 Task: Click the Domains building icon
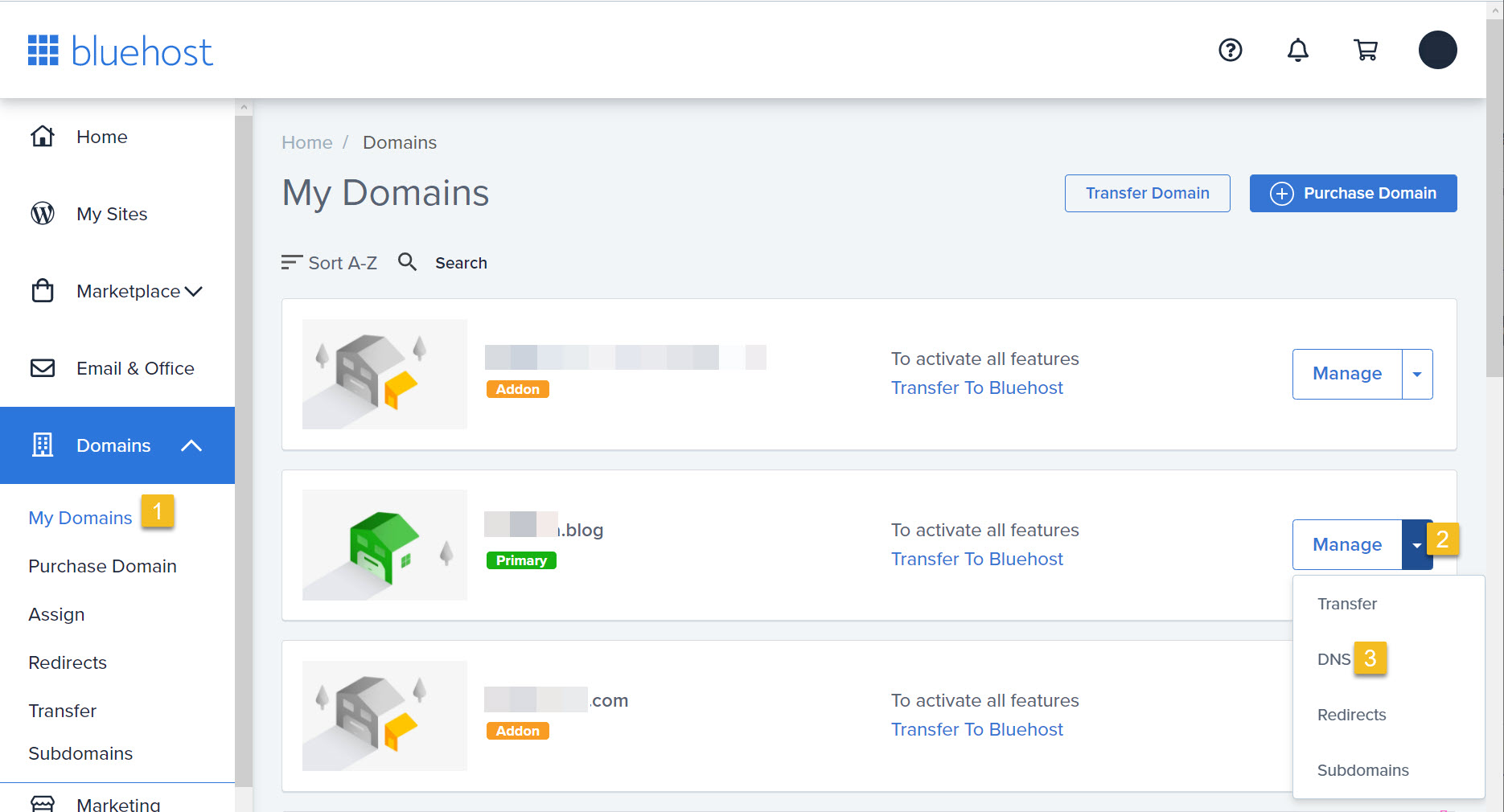[x=43, y=445]
